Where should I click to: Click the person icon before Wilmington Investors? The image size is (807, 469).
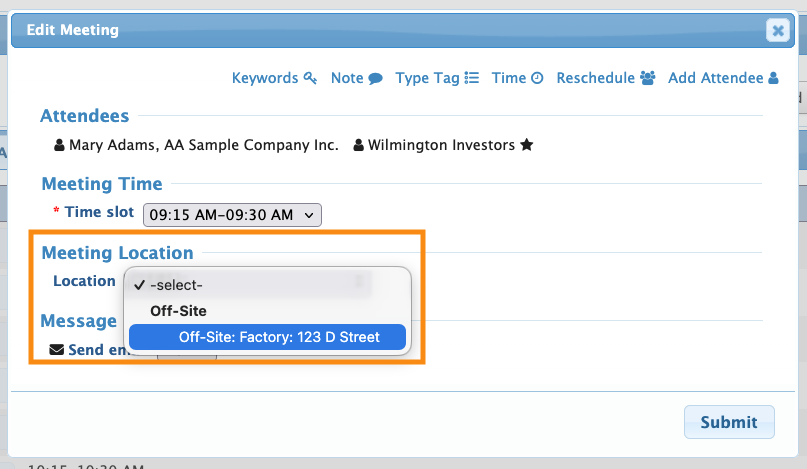click(359, 145)
